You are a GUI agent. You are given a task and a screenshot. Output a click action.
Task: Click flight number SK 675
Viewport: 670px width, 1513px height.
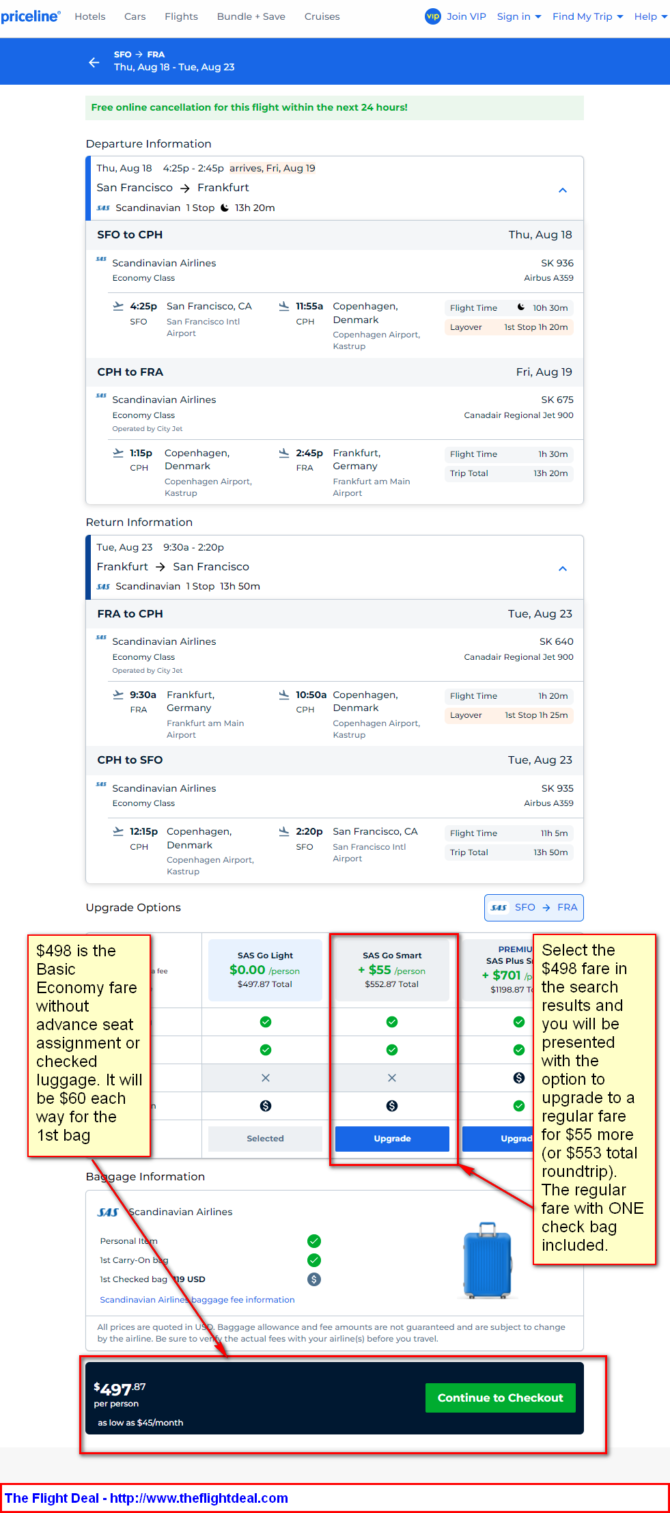pos(557,399)
